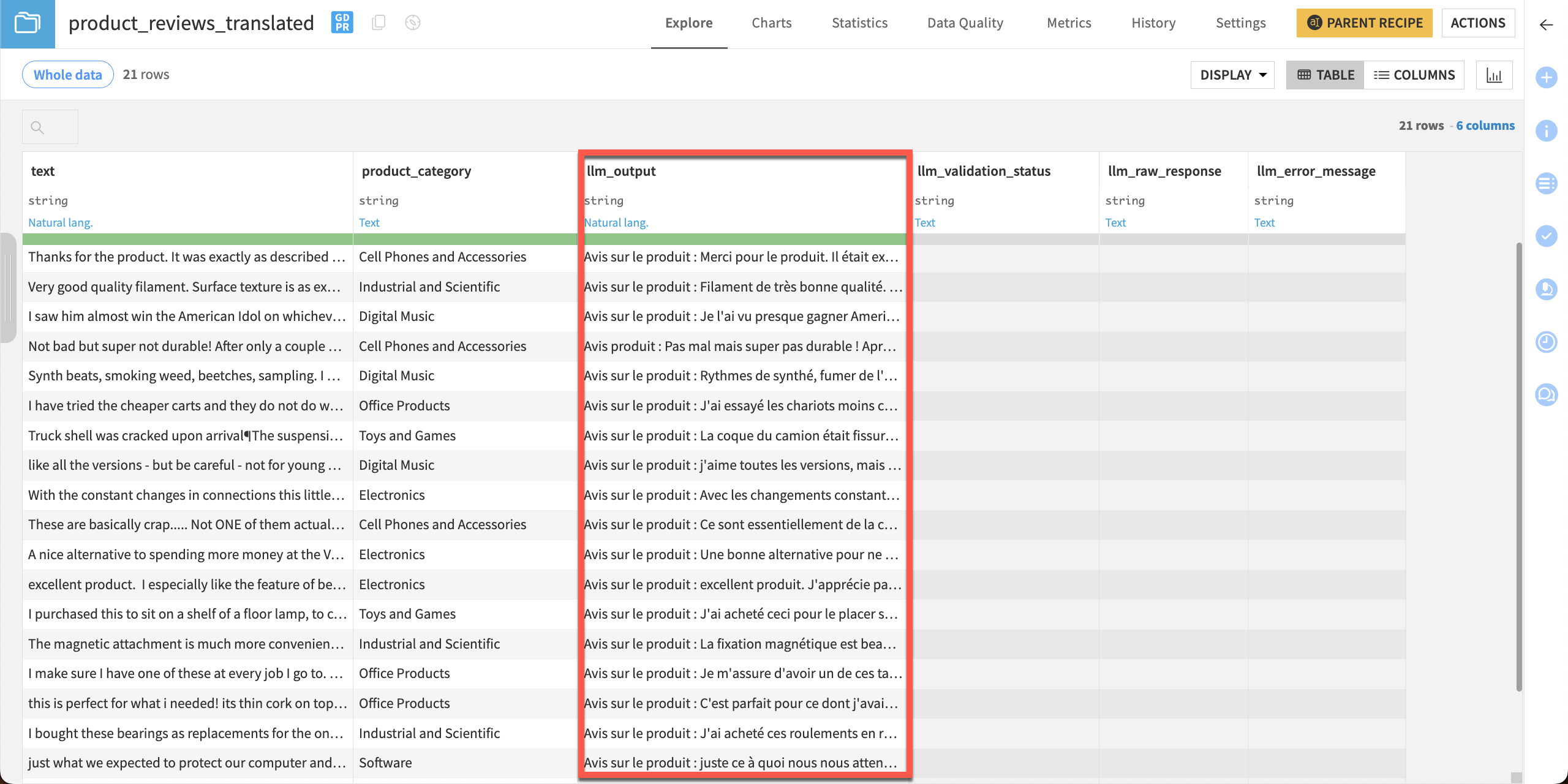Click the dataset folder icon at top left
Image resolution: width=1568 pixels, height=784 pixels.
[27, 24]
